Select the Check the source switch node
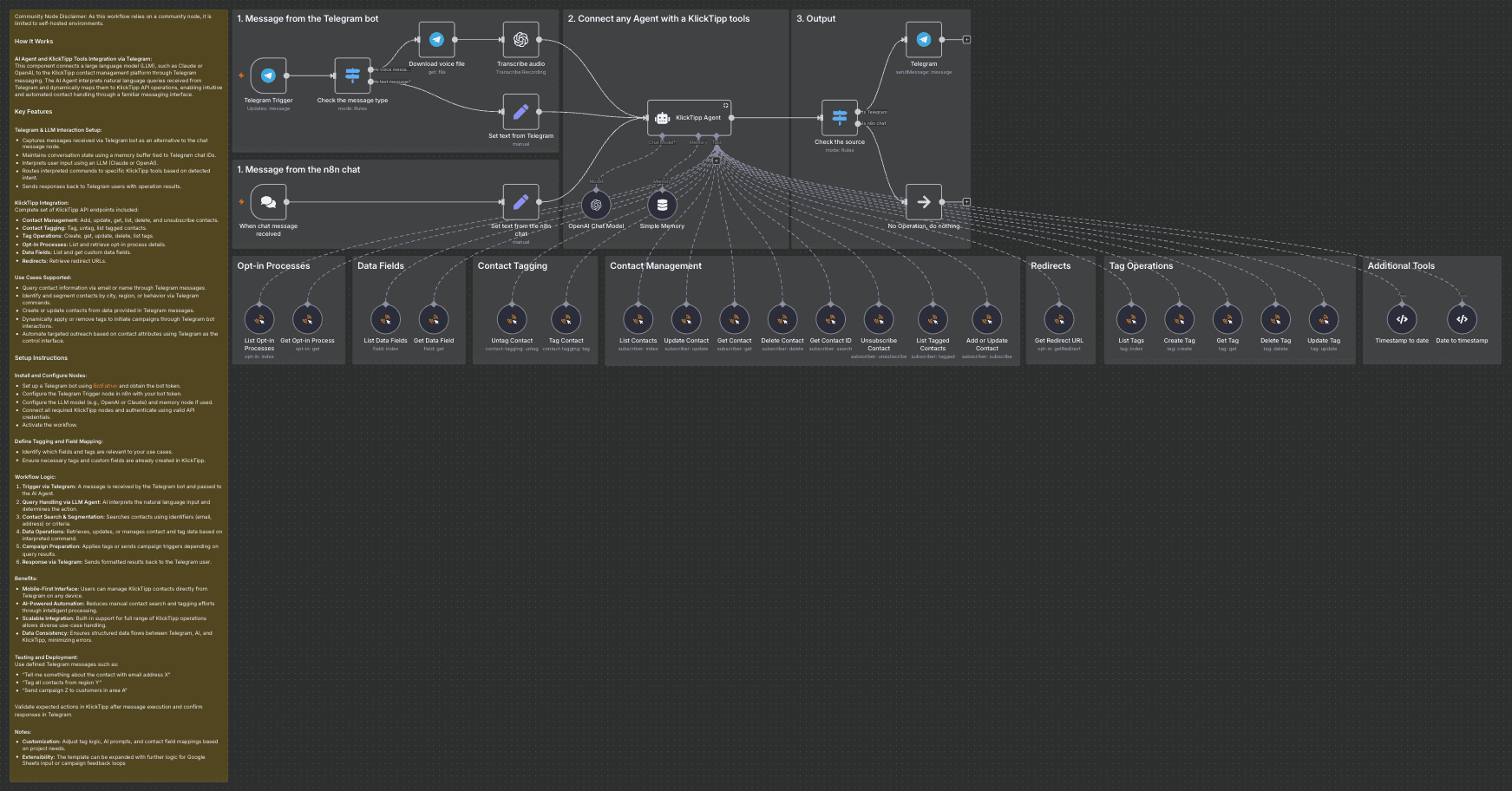Image resolution: width=1512 pixels, height=791 pixels. point(840,118)
